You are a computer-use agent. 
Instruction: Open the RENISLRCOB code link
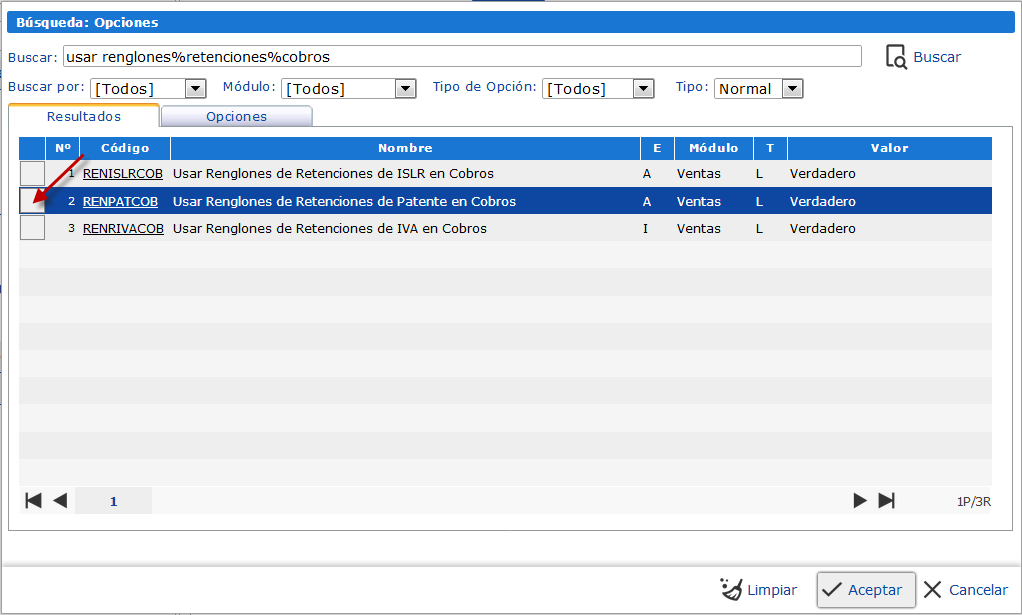click(123, 174)
